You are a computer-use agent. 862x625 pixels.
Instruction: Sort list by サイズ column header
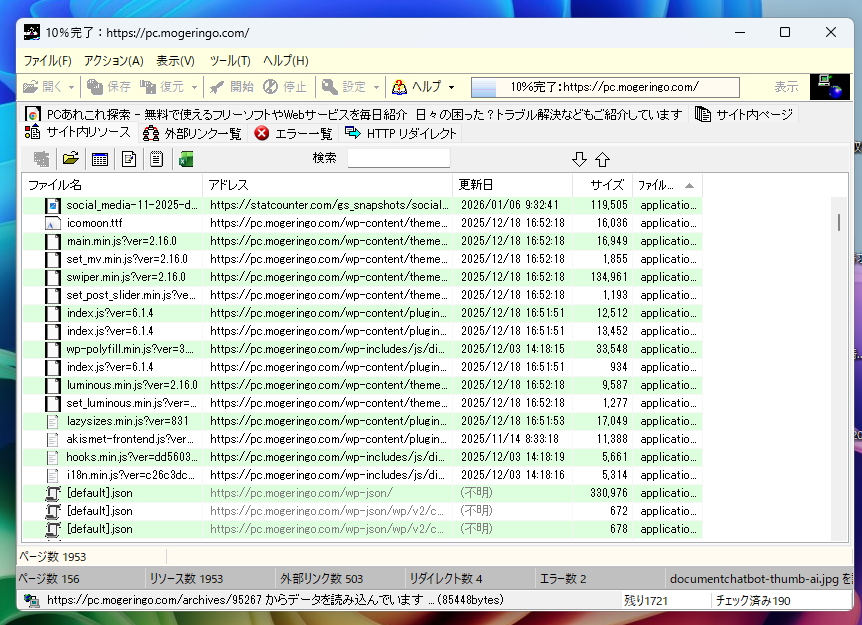point(606,185)
